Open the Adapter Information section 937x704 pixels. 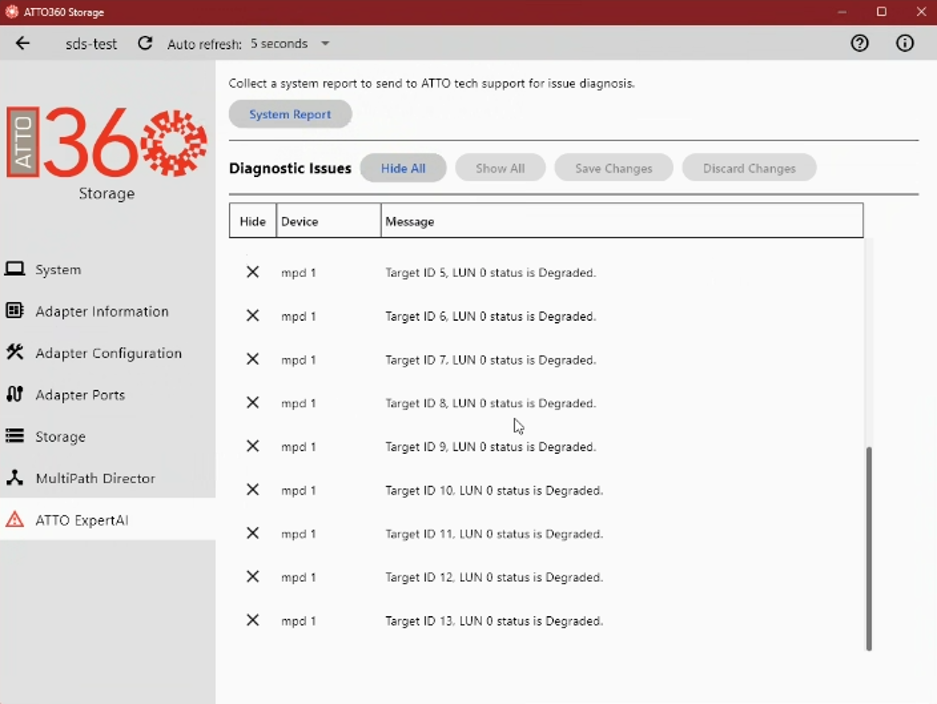click(108, 311)
